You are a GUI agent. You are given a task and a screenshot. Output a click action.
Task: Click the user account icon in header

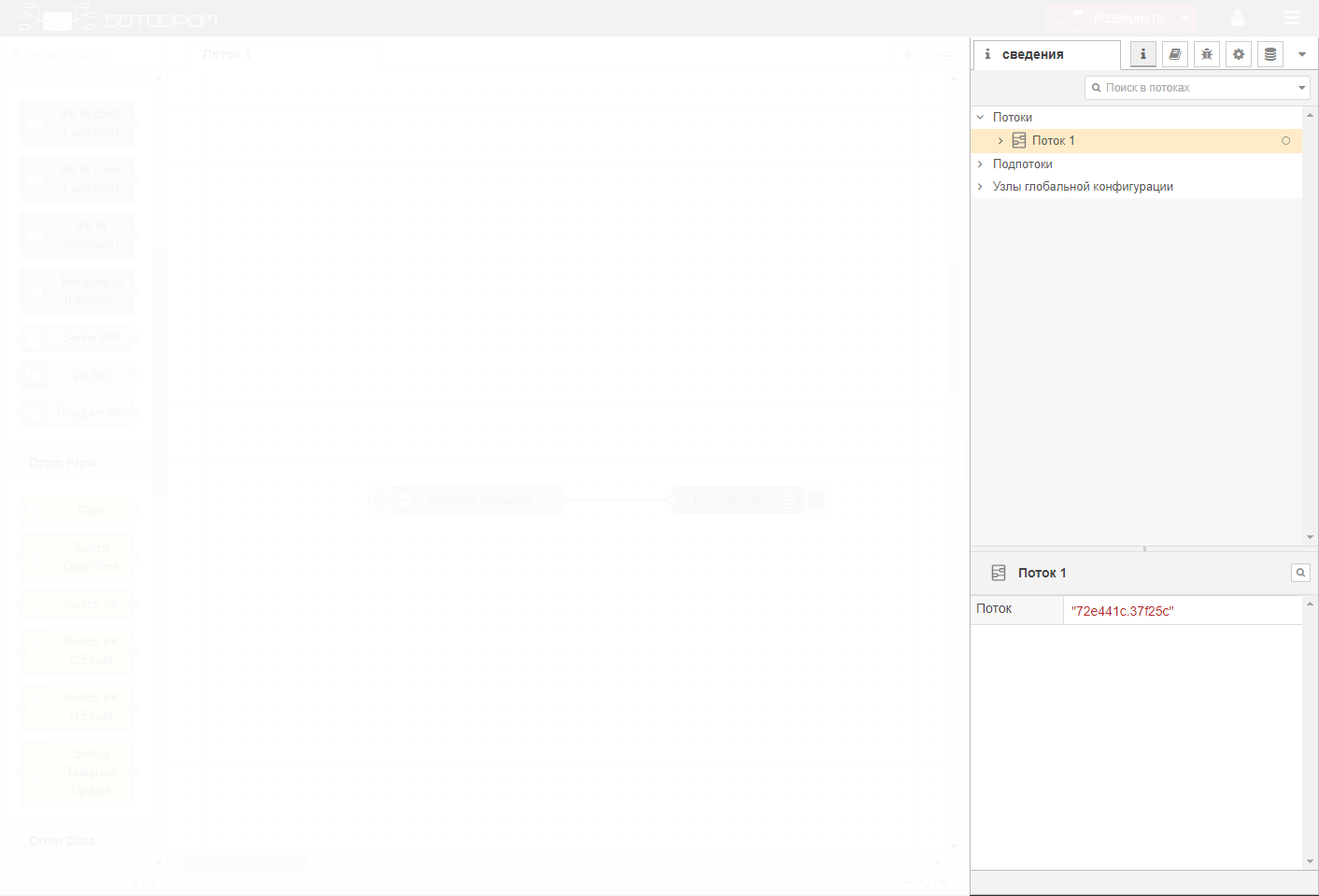click(1238, 18)
